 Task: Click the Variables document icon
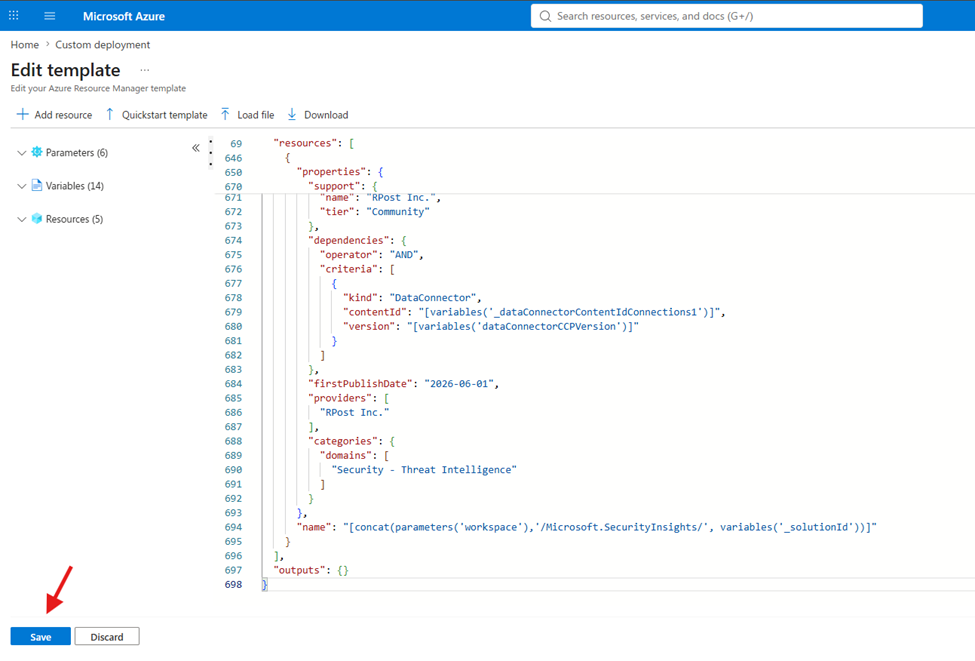[x=37, y=185]
